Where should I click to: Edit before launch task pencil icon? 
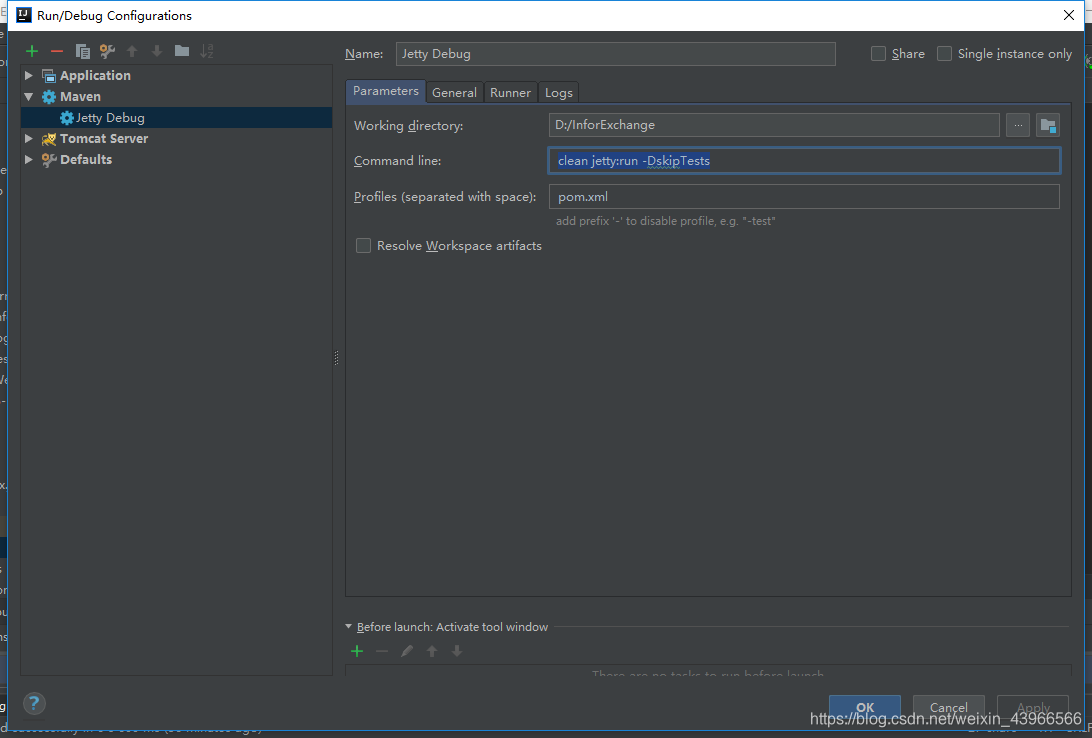point(407,651)
